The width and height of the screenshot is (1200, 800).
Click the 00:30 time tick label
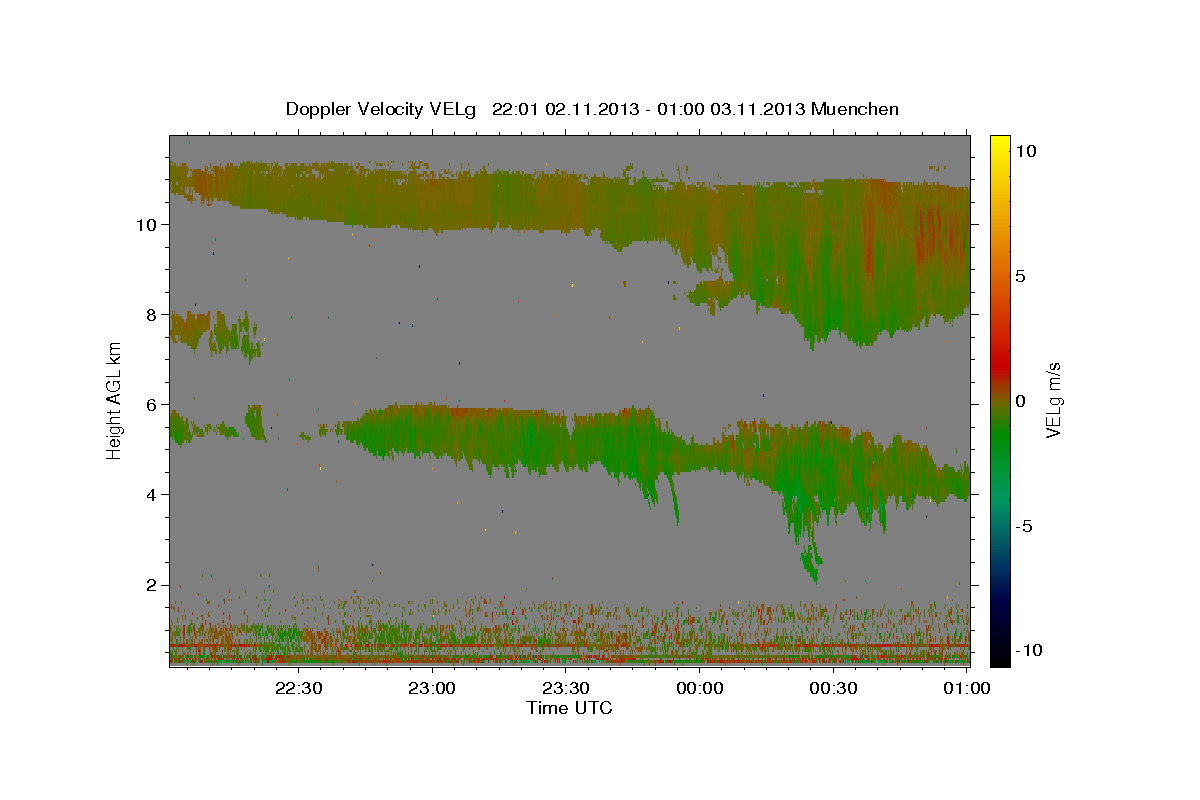(833, 688)
